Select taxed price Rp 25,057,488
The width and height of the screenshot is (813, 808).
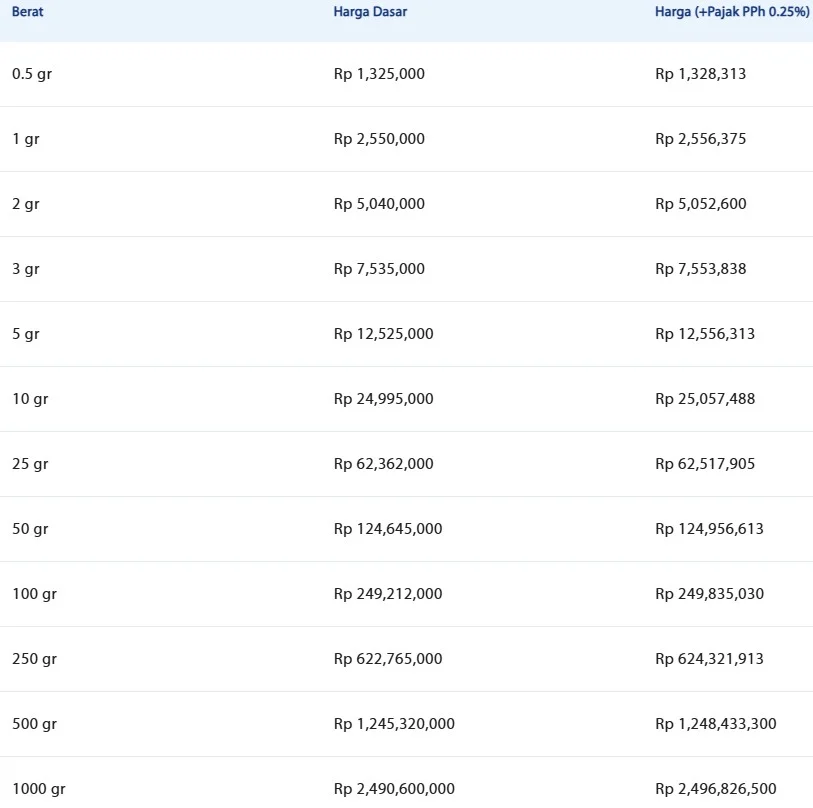[x=705, y=399]
